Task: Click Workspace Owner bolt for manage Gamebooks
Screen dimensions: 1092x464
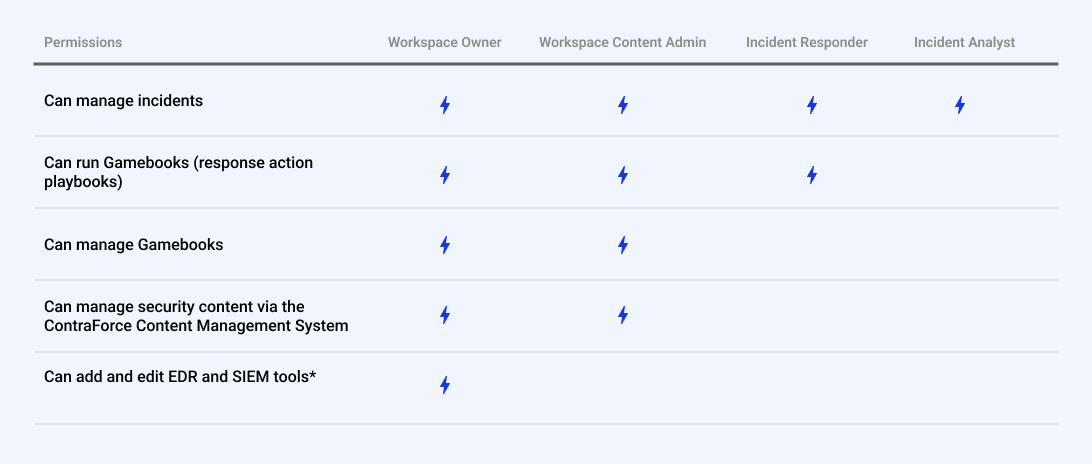Action: point(445,245)
